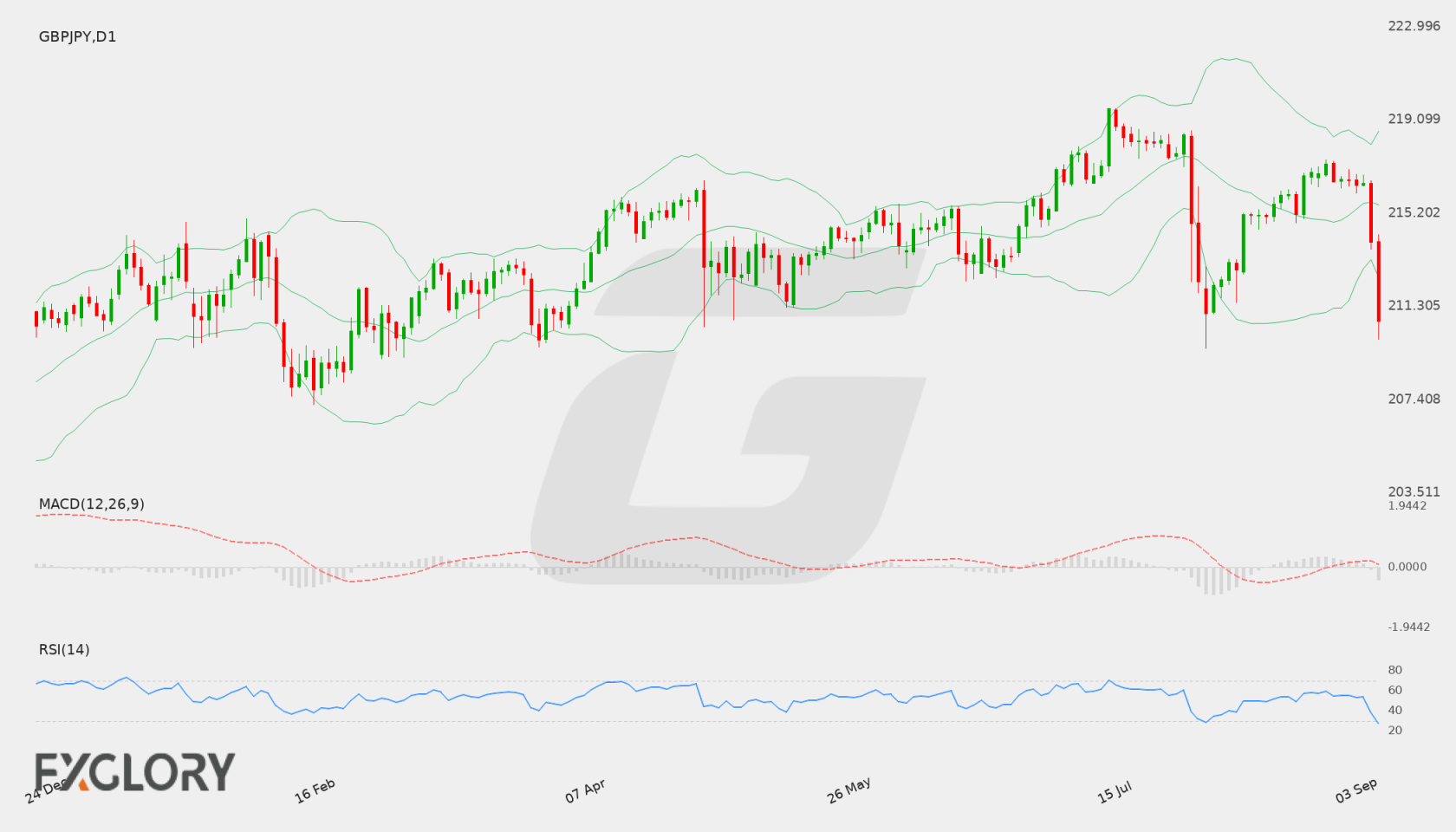Click the RSI 60 level label
This screenshot has width=1456, height=832.
click(1394, 690)
